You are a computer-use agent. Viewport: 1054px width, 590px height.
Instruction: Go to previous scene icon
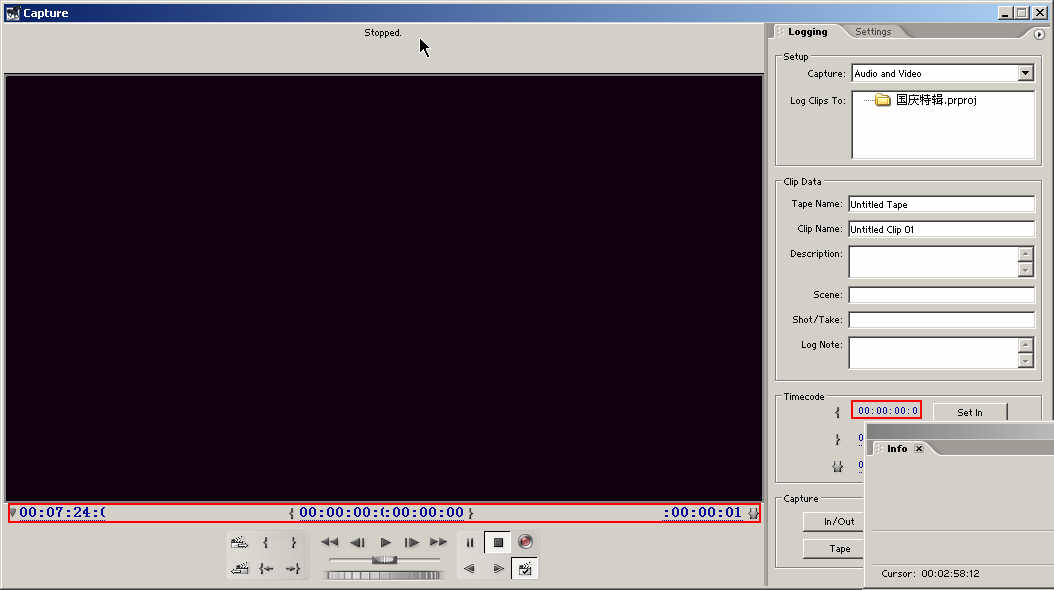tap(239, 568)
